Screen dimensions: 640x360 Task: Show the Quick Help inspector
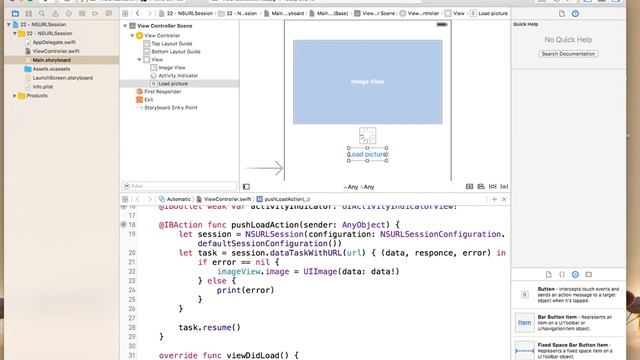(x=575, y=13)
